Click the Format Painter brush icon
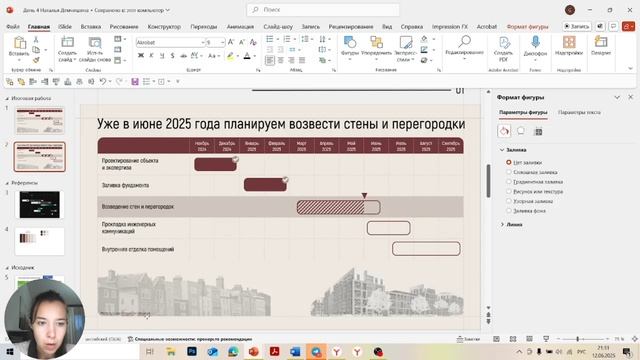The image size is (640, 360). (x=36, y=60)
